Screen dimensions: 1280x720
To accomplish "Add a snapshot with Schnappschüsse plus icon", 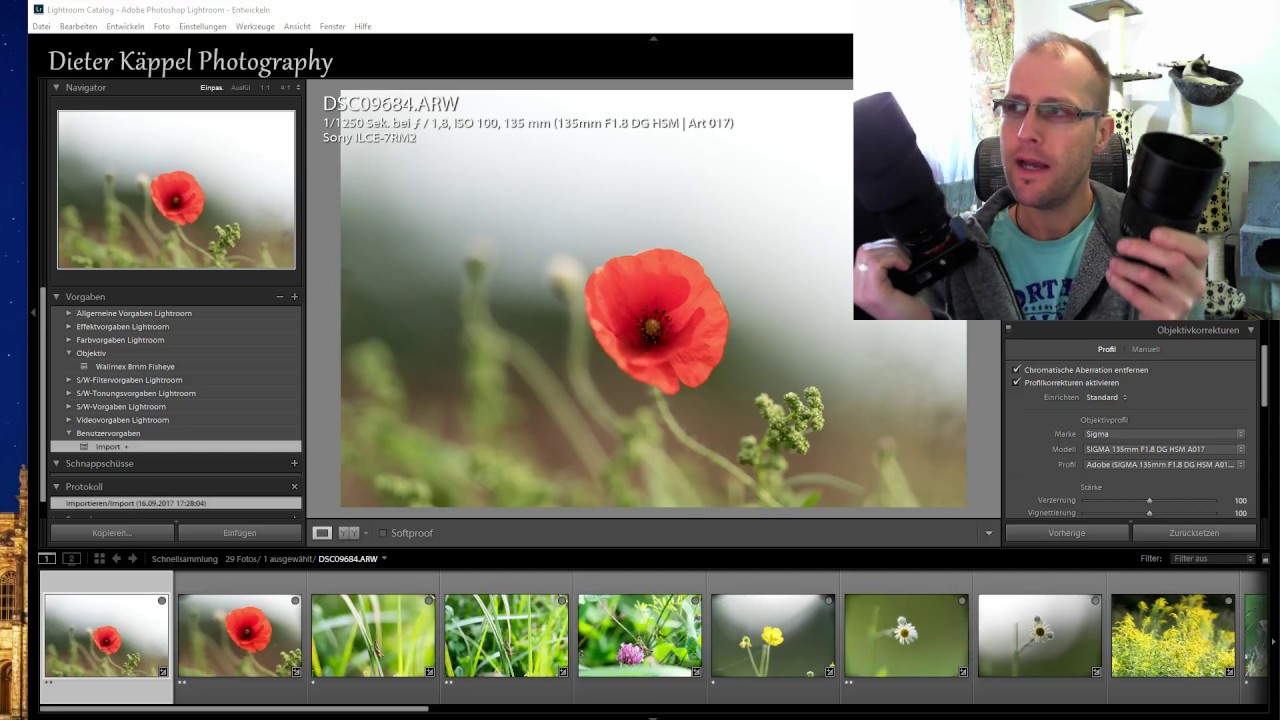I will click(294, 464).
